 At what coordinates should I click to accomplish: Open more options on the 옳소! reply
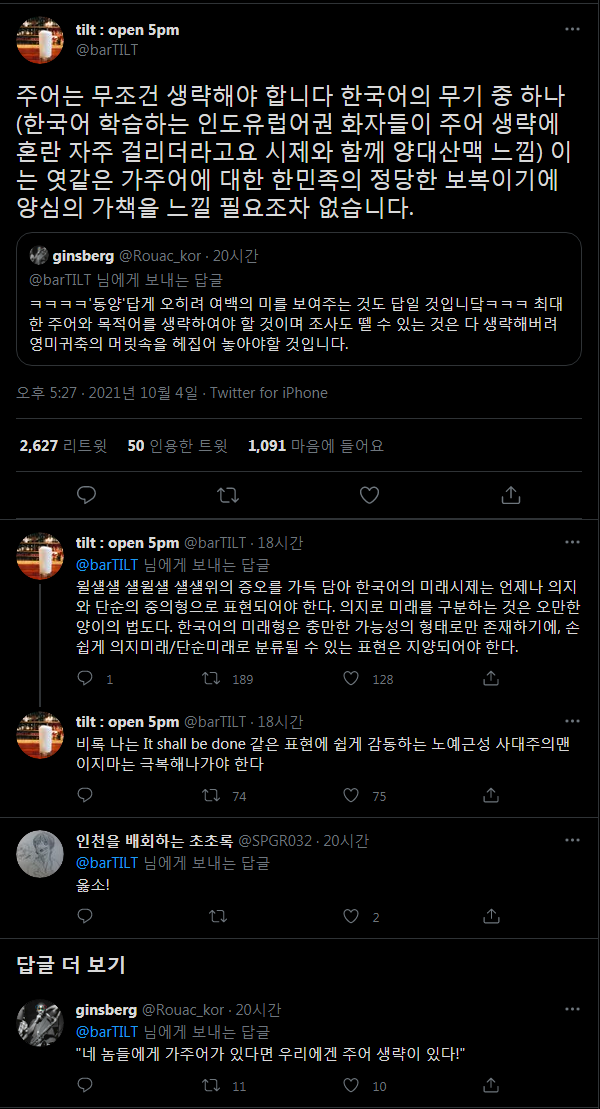pos(571,836)
